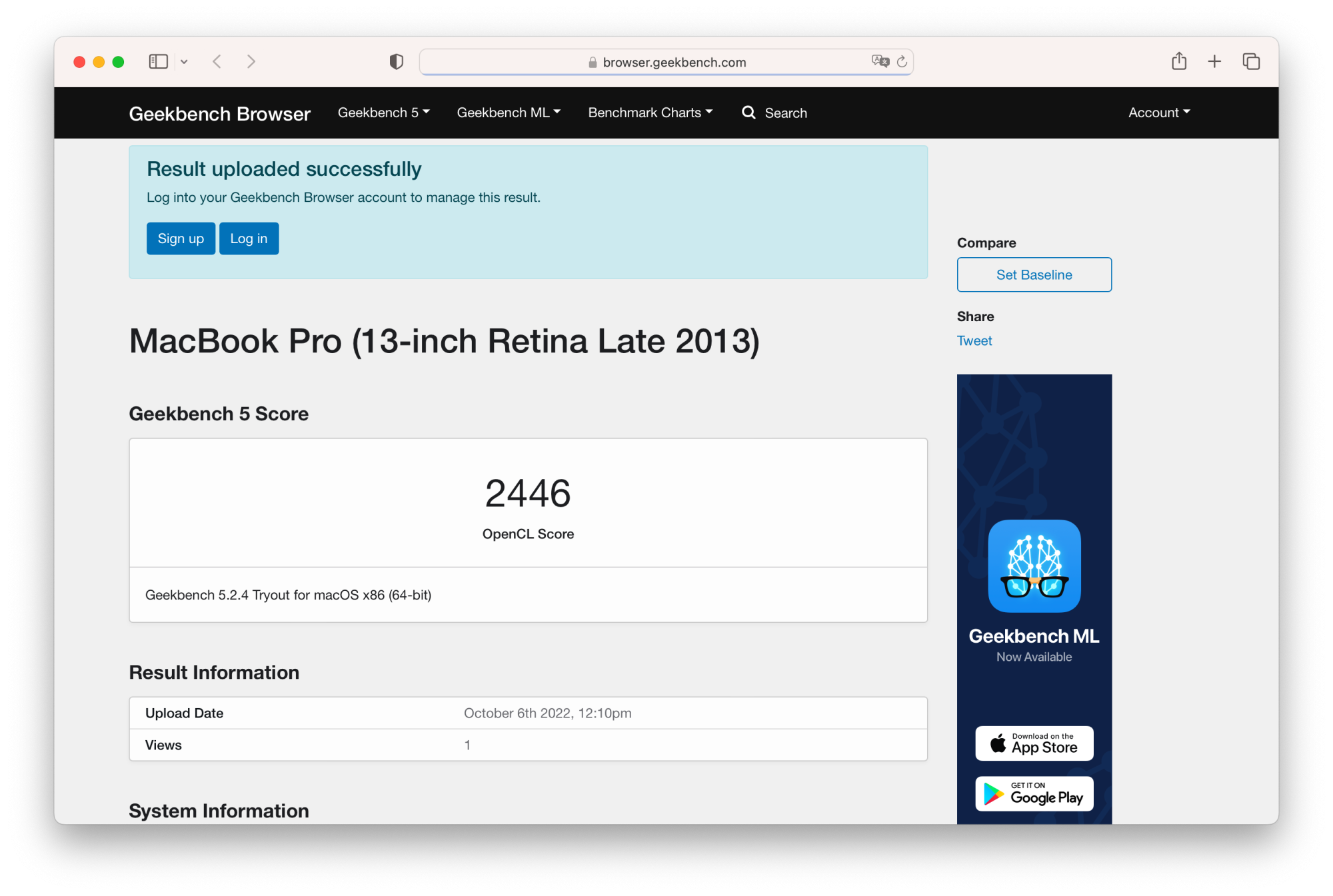This screenshot has width=1333, height=896.
Task: Open the Account menu
Action: point(1158,113)
